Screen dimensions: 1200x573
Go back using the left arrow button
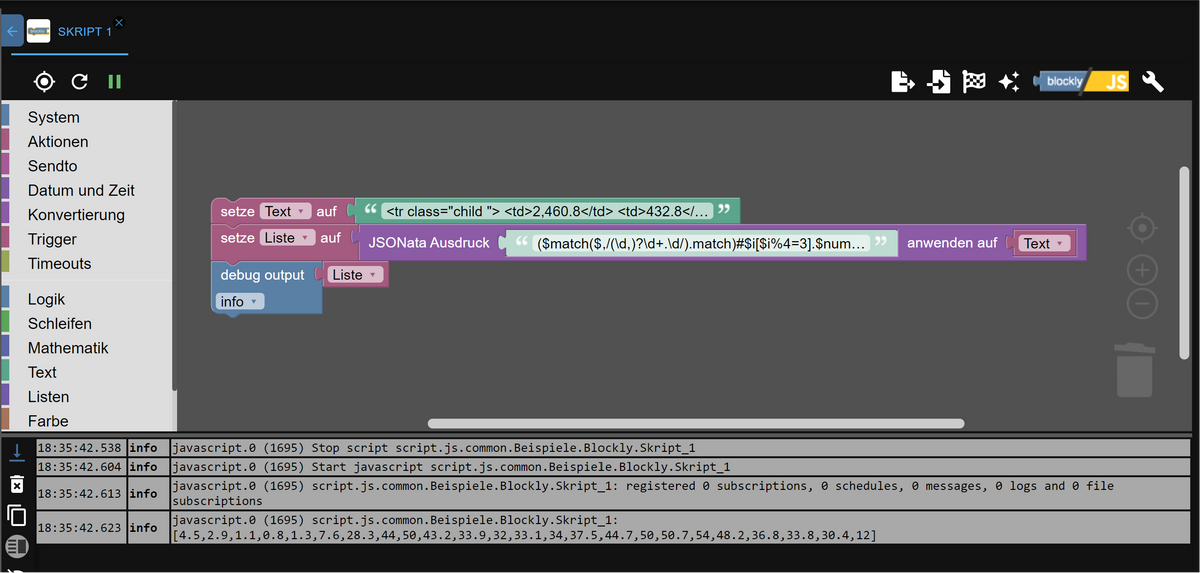point(11,31)
